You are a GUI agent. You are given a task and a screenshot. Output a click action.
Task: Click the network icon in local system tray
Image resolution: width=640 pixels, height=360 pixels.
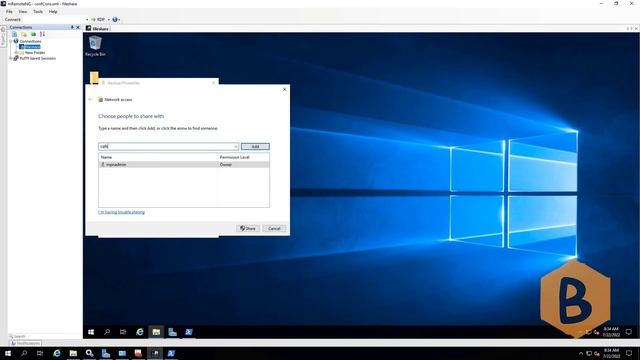point(589,353)
